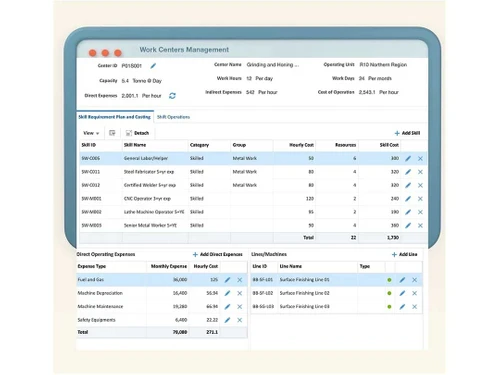Image resolution: width=500 pixels, height=375 pixels.
Task: Sort by the Hourly Cost skills column
Action: tap(301, 145)
